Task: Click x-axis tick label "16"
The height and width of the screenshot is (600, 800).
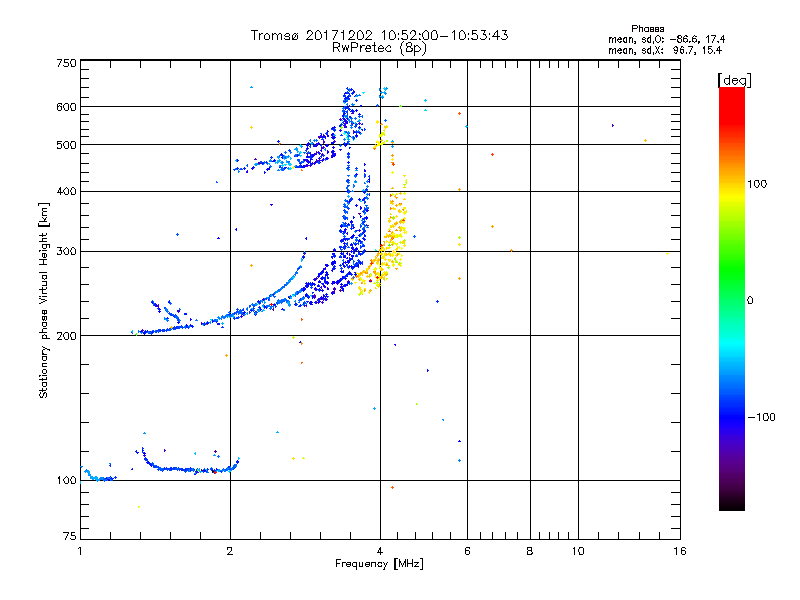Action: click(680, 551)
